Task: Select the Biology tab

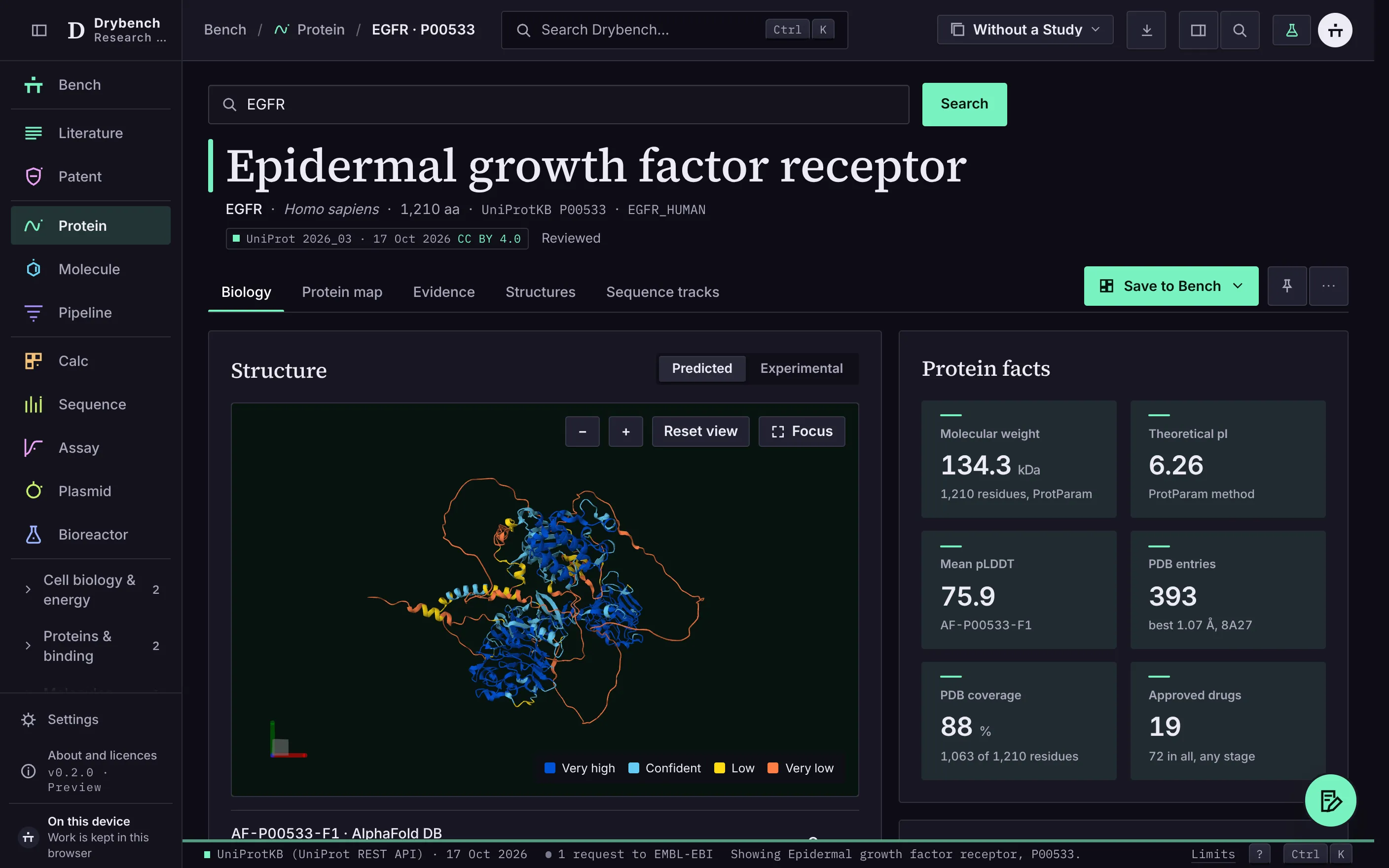Action: click(x=246, y=292)
